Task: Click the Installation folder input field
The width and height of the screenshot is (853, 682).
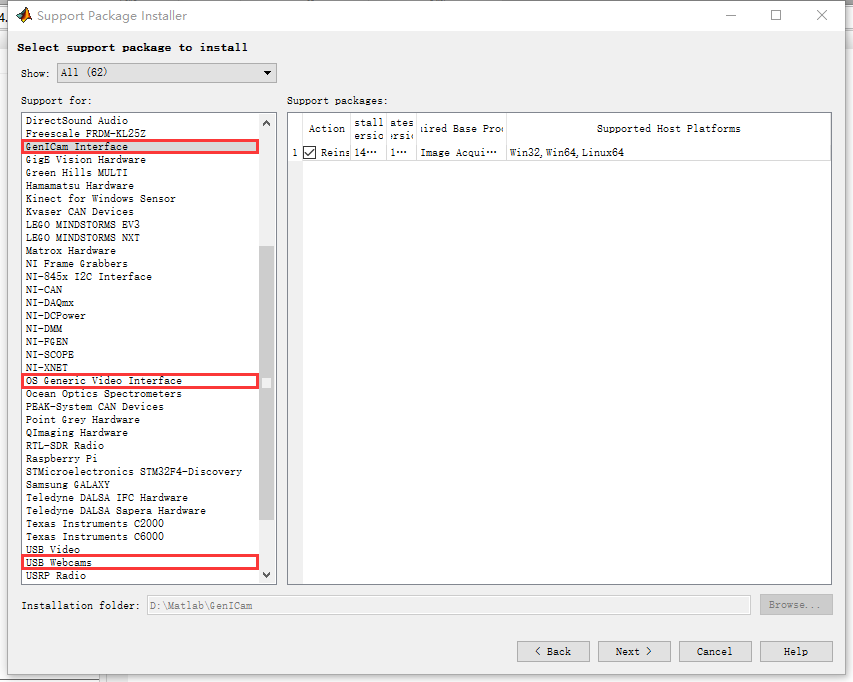Action: [450, 604]
